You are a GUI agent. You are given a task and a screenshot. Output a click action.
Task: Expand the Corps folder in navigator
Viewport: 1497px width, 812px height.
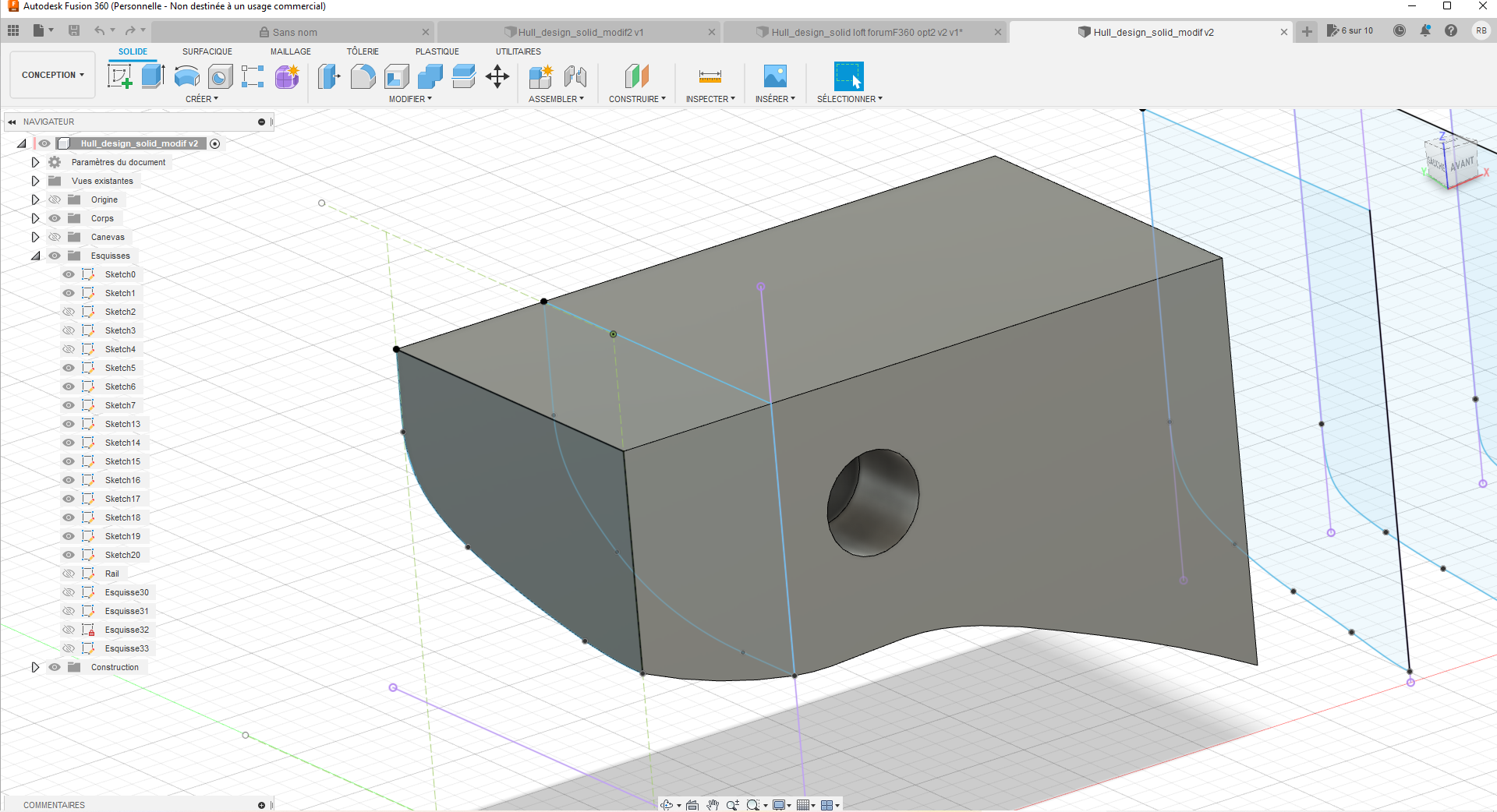click(x=35, y=218)
